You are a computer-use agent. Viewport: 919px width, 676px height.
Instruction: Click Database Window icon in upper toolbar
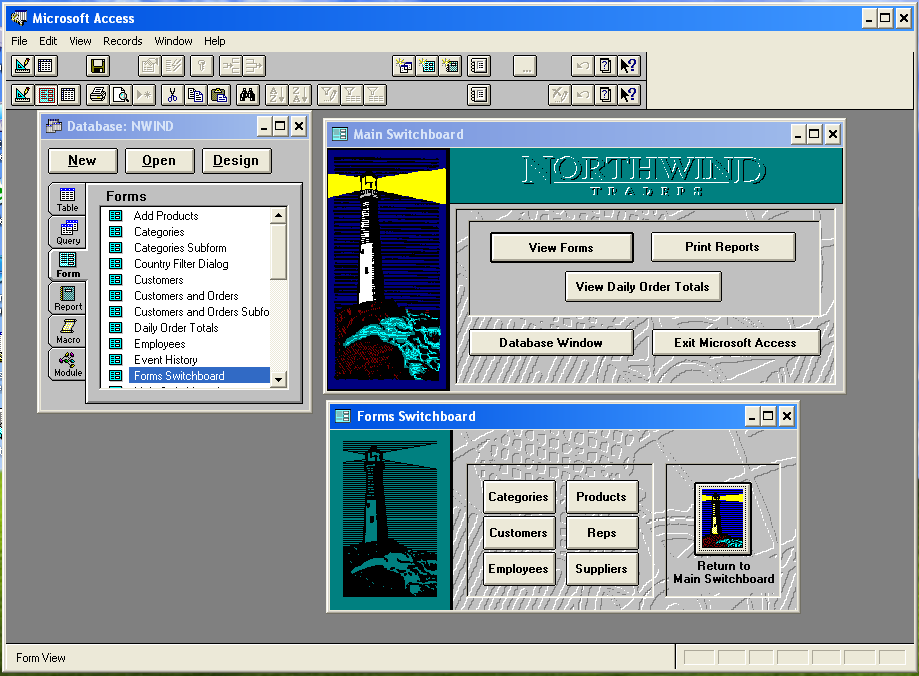(x=479, y=66)
